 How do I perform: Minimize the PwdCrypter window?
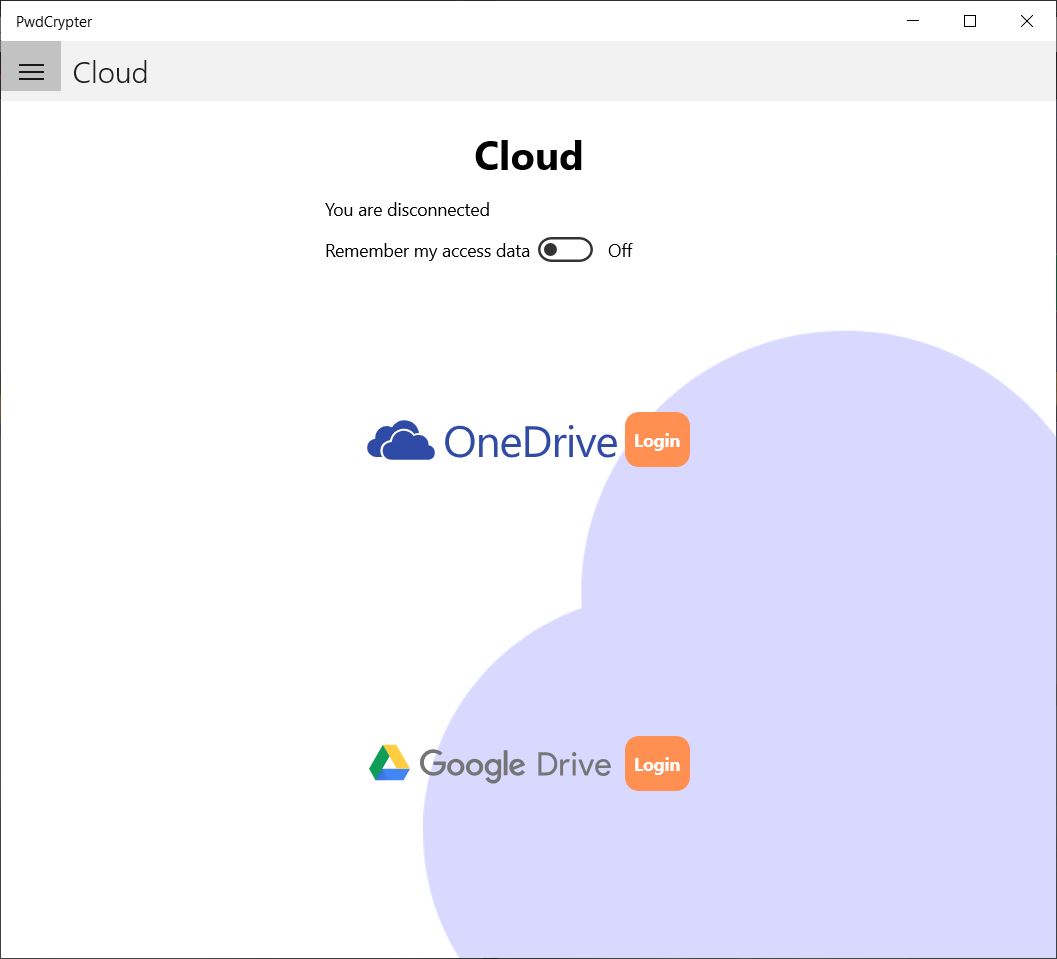point(912,21)
